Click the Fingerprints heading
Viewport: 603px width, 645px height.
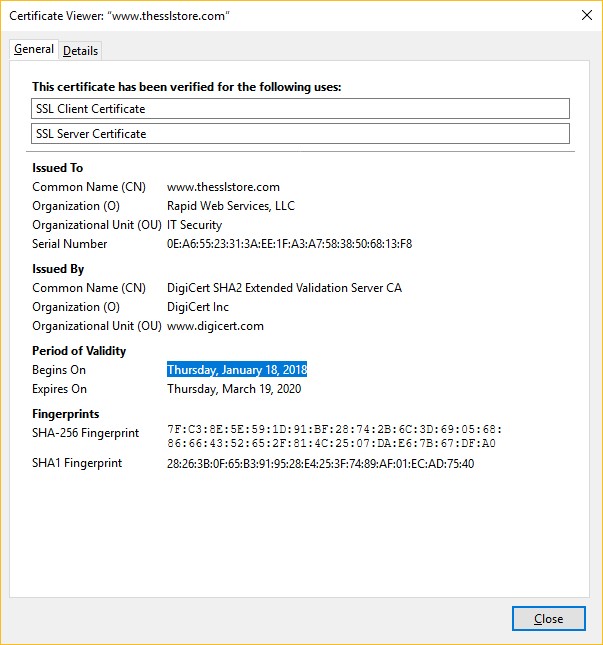[66, 414]
